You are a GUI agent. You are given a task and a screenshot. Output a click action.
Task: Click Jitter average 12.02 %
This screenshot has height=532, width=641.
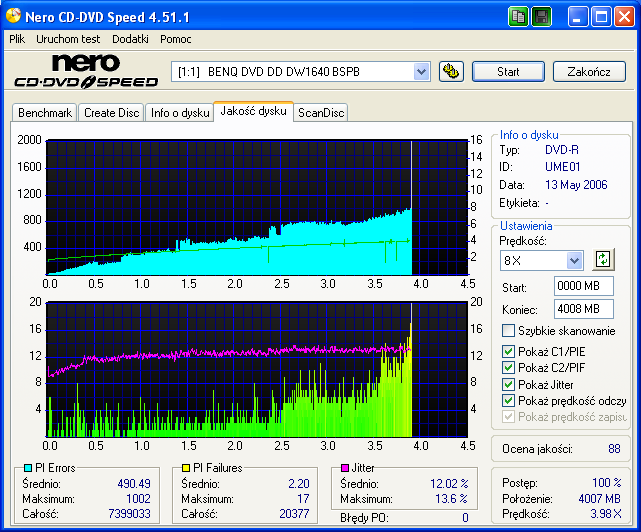tap(449, 484)
